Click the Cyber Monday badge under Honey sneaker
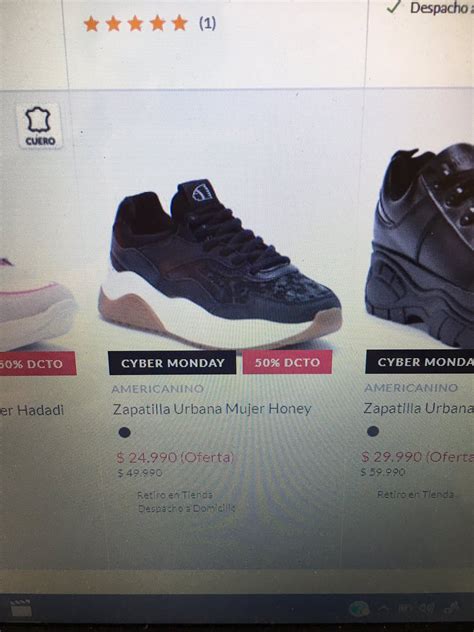Screen dimensions: 474x632 pos(172,363)
